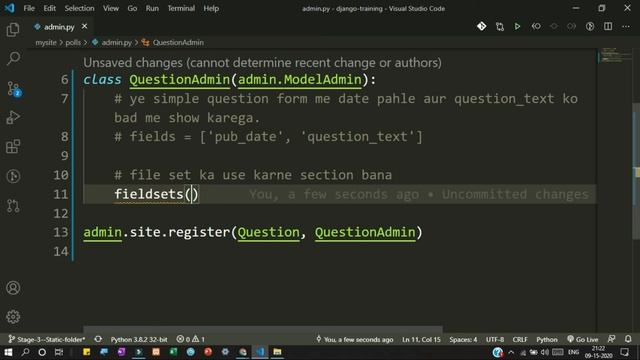Open the Explorer view in activity bar

click(13, 30)
